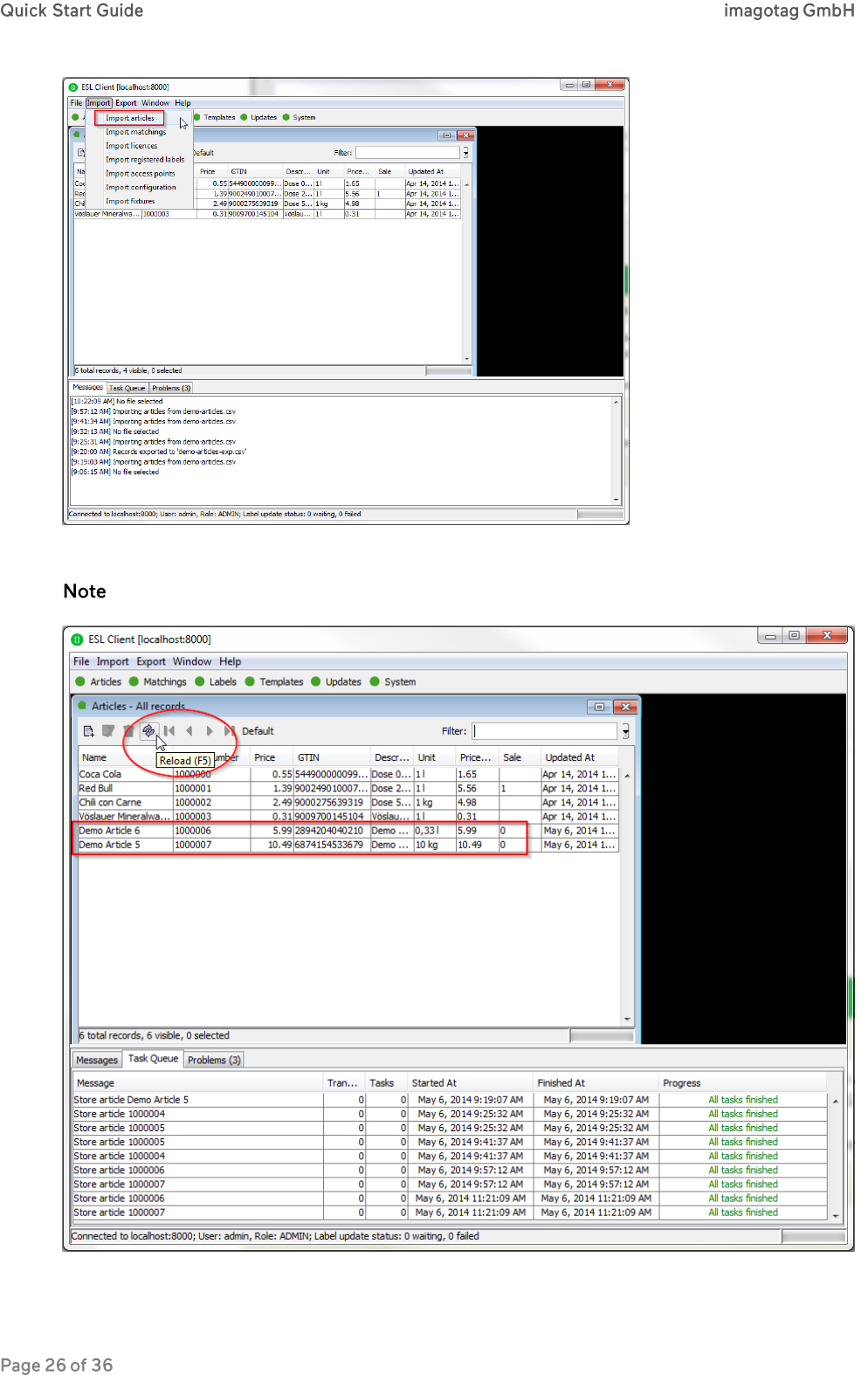868x1375 pixels.
Task: Open System view in Import-menu screenshot
Action: coord(300,117)
